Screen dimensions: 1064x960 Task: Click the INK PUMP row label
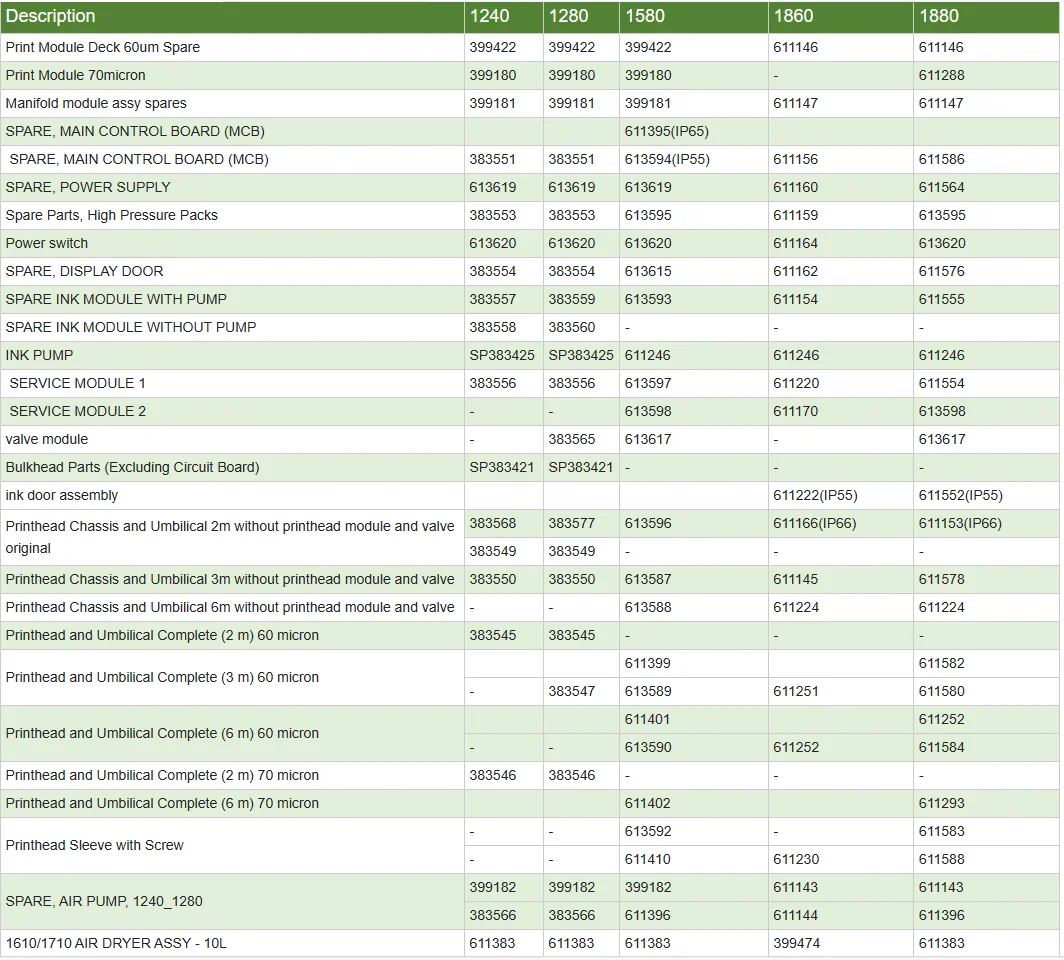pos(40,355)
